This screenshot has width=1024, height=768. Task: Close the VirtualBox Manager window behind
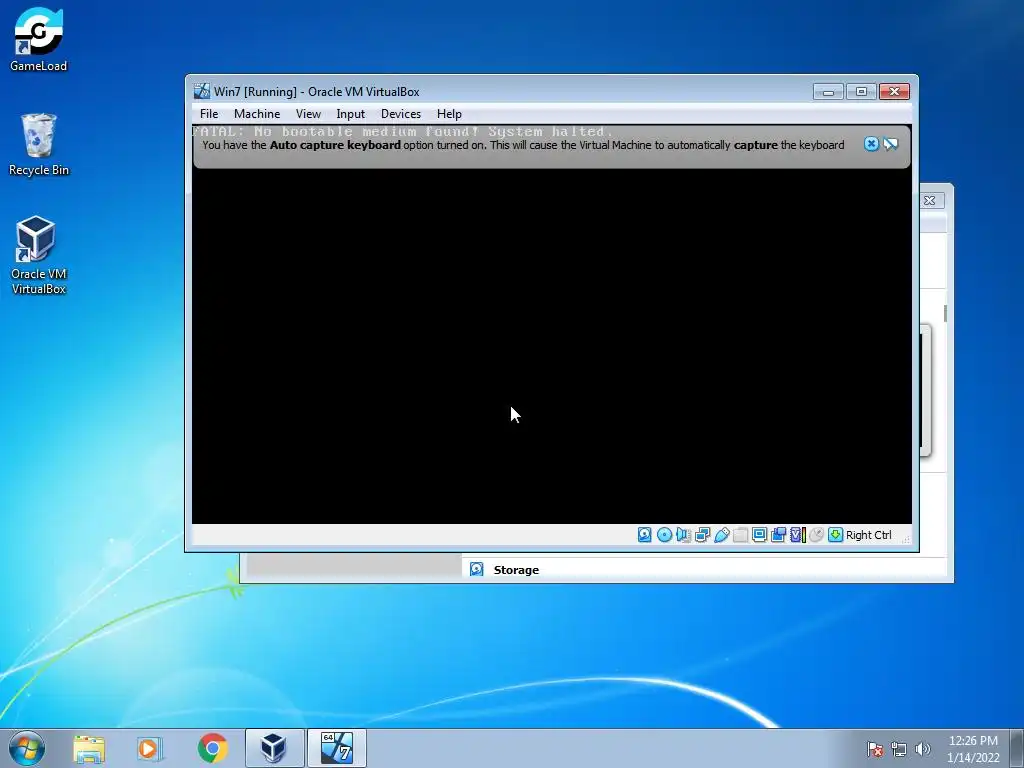[930, 200]
